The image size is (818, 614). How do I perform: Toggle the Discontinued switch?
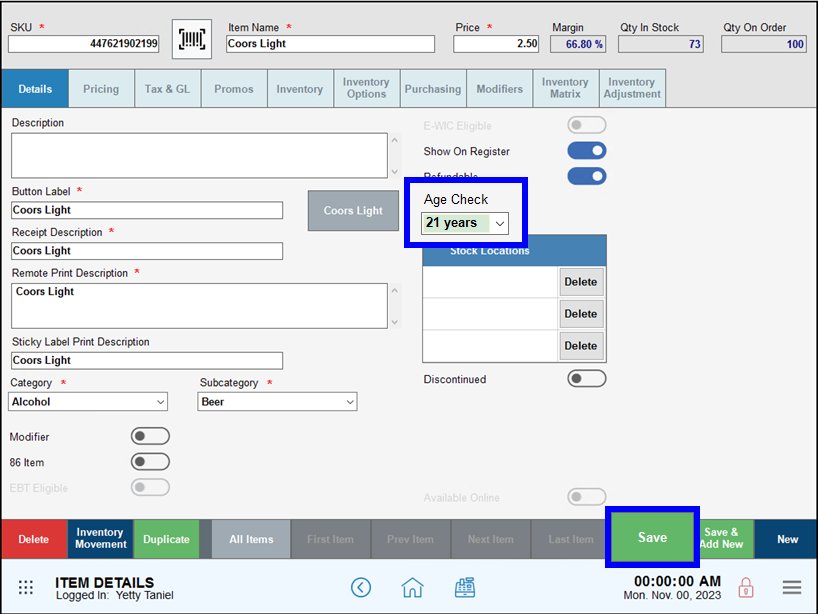[587, 379]
